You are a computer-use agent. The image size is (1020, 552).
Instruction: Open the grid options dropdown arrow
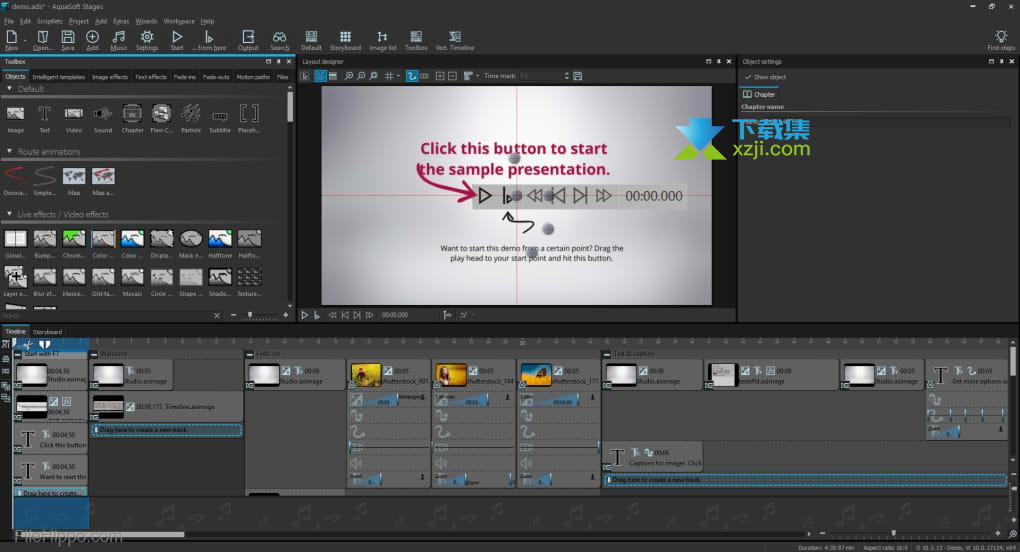point(398,76)
